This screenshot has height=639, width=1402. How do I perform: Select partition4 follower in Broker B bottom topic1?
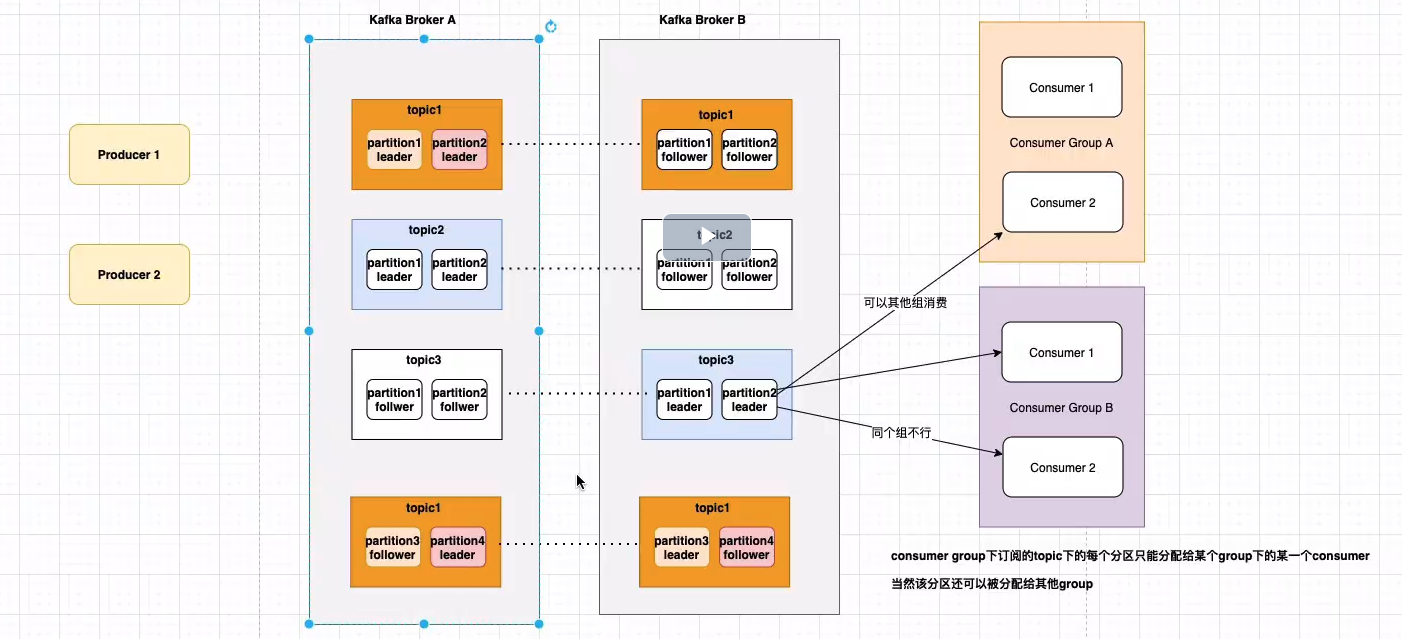tap(746, 548)
